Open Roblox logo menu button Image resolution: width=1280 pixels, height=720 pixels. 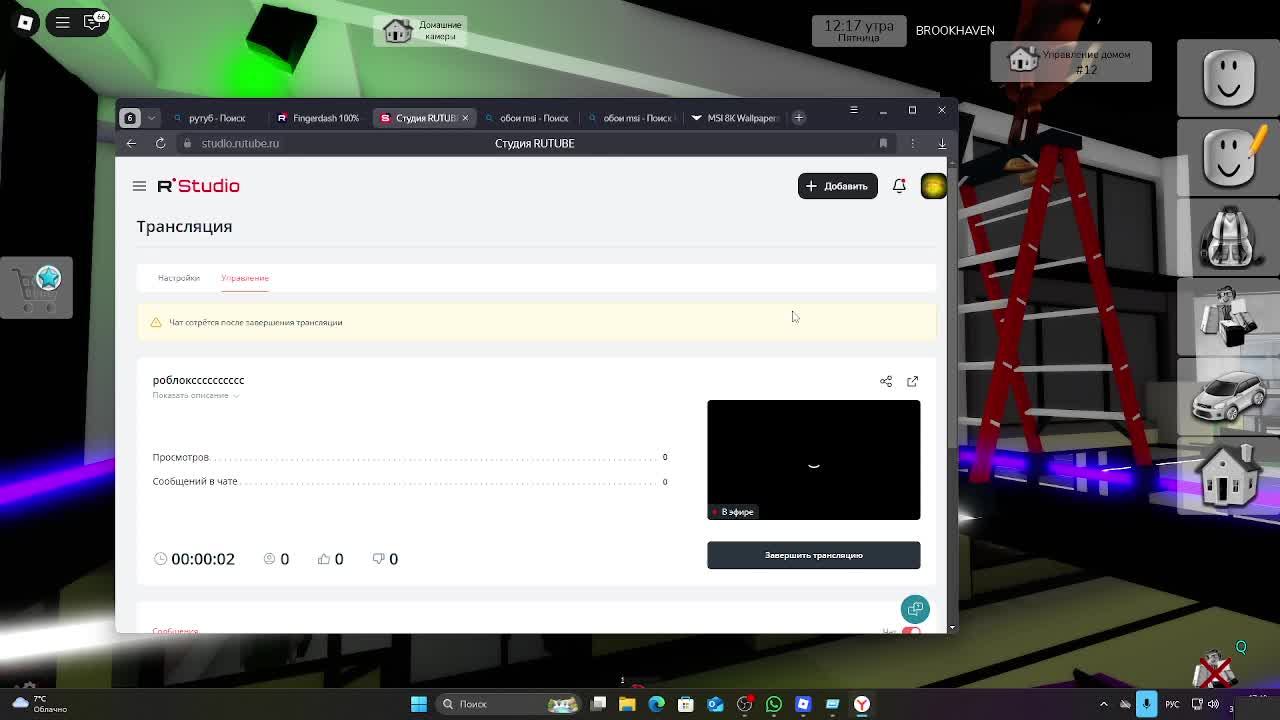coord(25,21)
